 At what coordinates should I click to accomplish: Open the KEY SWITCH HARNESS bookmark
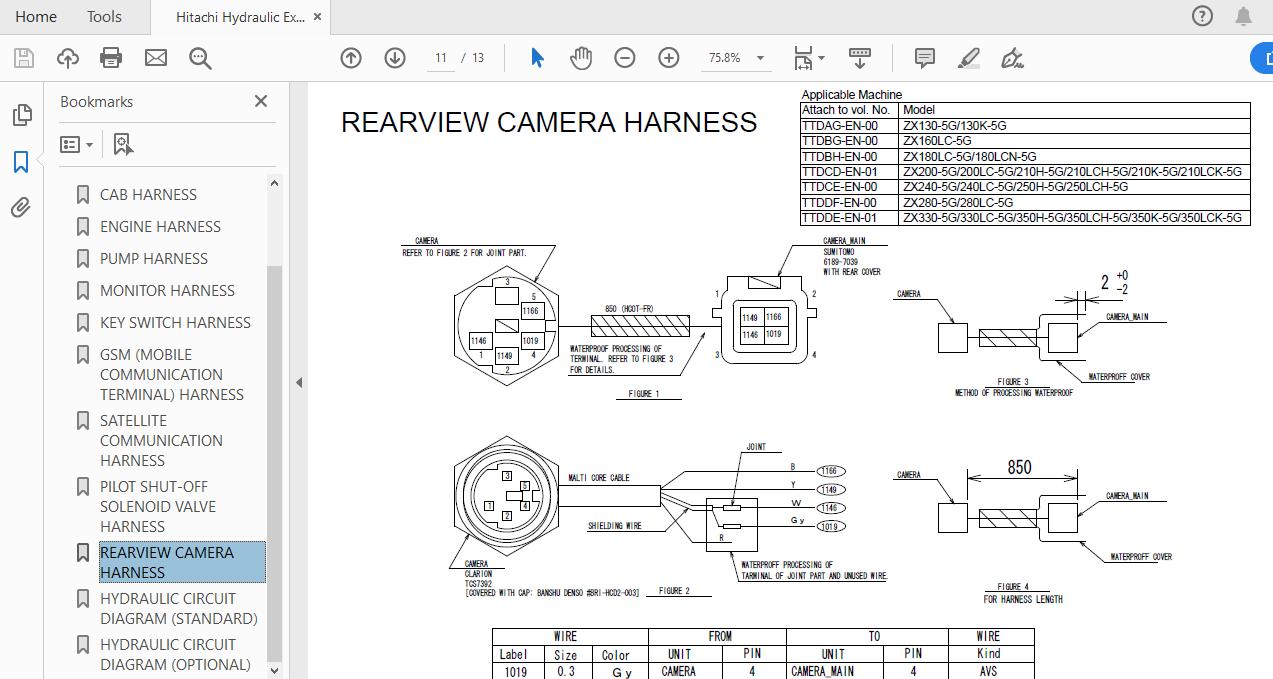175,322
